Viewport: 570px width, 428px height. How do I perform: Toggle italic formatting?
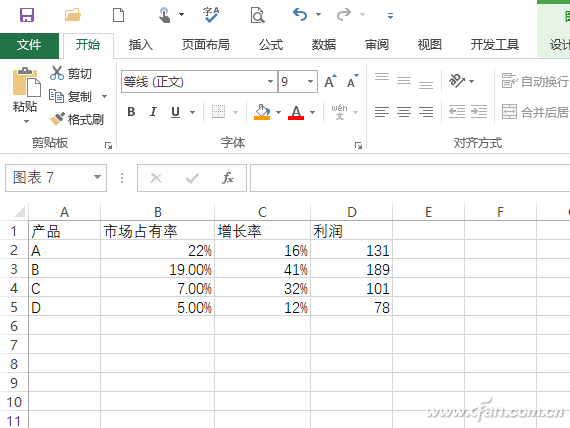point(153,112)
